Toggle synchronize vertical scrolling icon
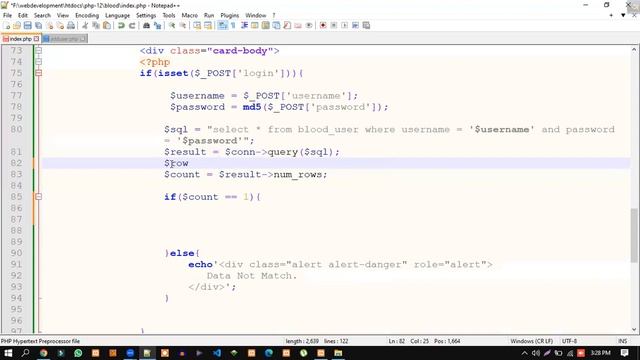The height and width of the screenshot is (360, 640). [197, 26]
